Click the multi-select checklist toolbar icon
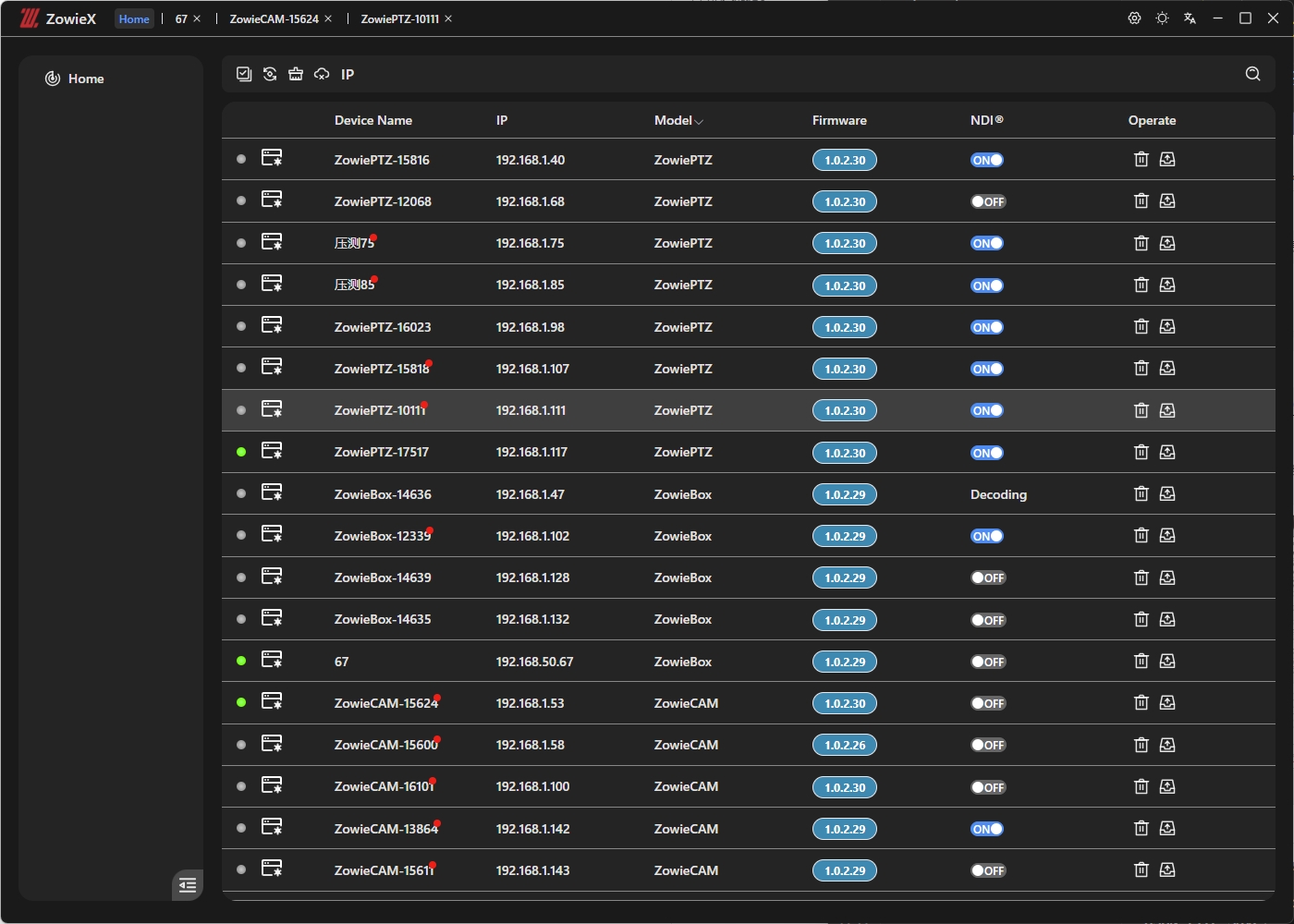 pyautogui.click(x=244, y=74)
